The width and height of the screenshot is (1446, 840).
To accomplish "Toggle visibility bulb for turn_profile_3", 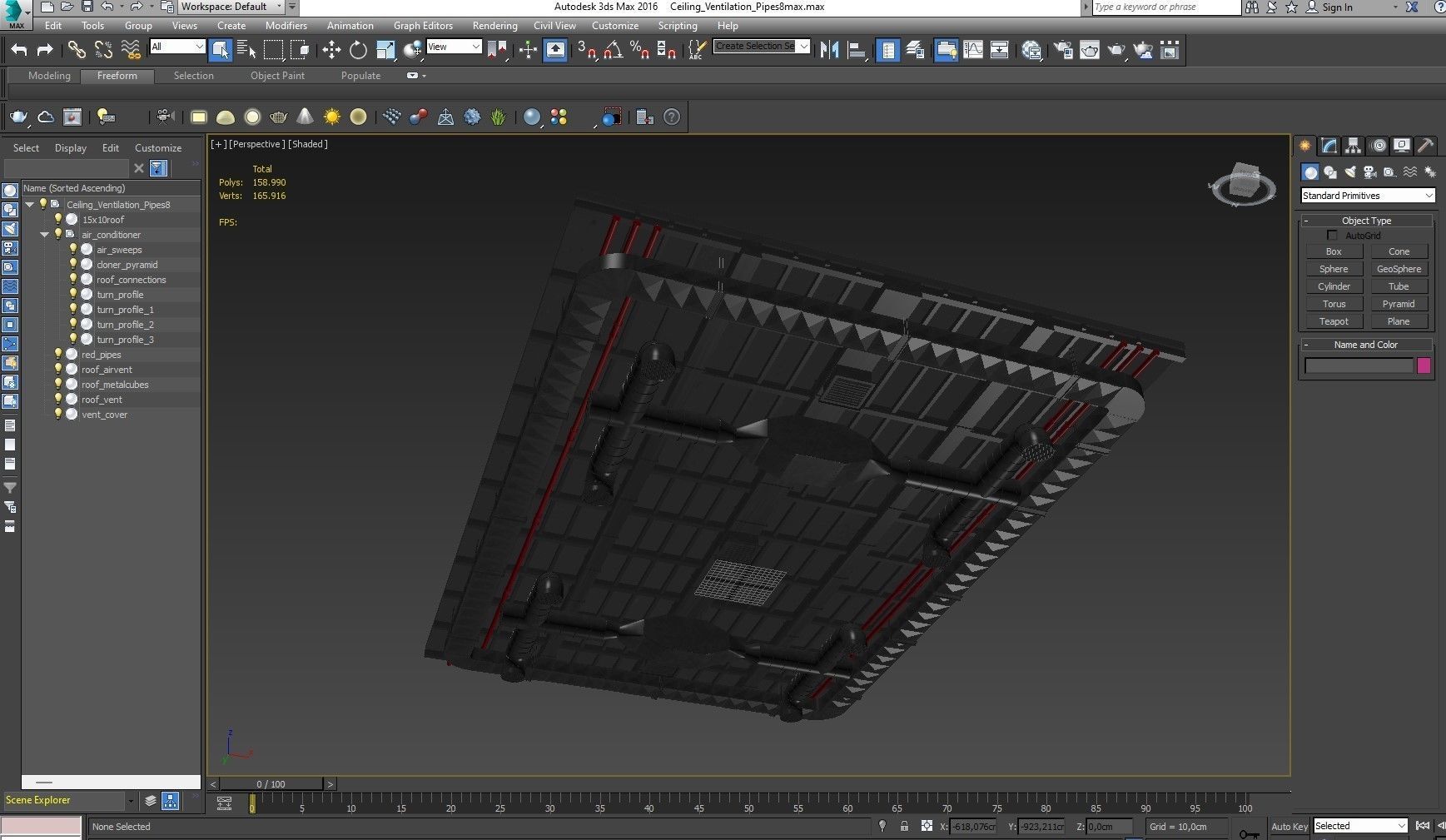I will (73, 340).
